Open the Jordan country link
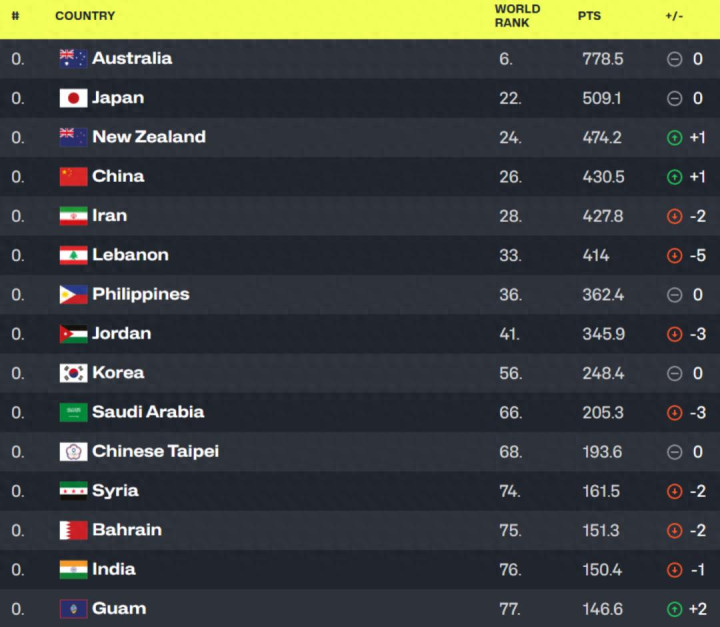The height and width of the screenshot is (627, 720). tap(121, 333)
